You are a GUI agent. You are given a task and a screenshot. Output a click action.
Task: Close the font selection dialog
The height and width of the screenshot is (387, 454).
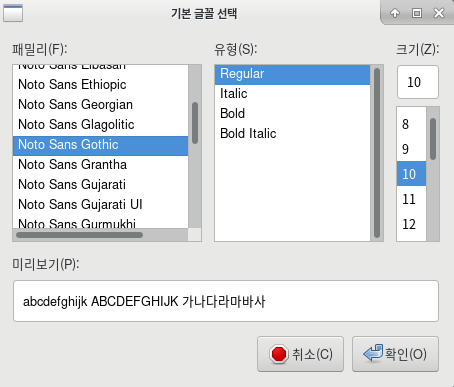[x=439, y=13]
